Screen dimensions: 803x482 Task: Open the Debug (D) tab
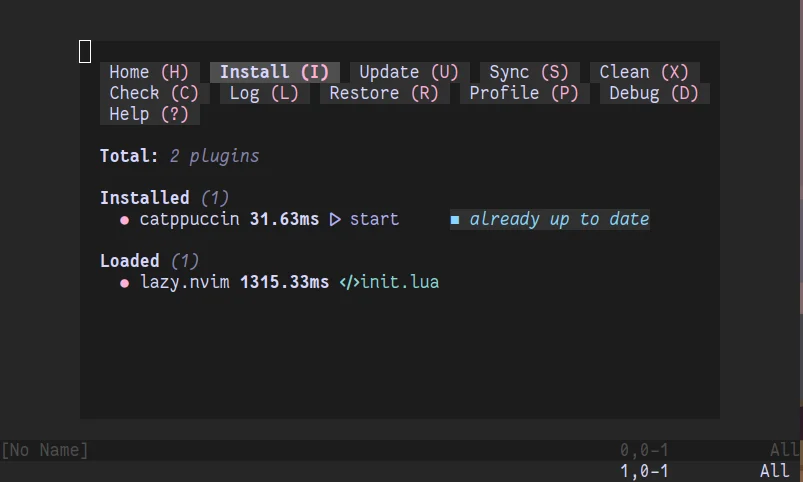[654, 93]
